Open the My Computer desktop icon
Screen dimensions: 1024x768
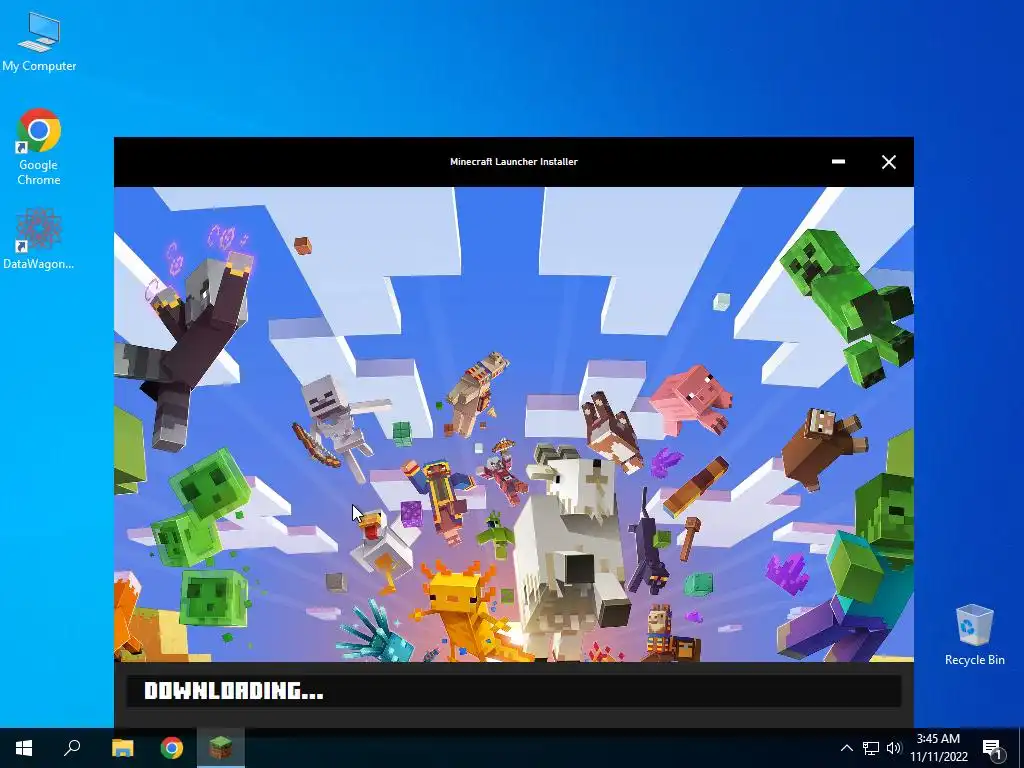[x=39, y=41]
